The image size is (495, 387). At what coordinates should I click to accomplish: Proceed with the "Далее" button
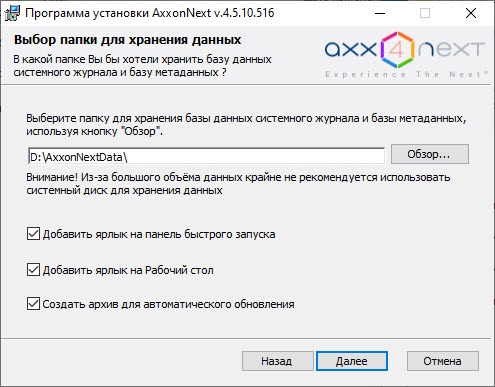coord(352,361)
